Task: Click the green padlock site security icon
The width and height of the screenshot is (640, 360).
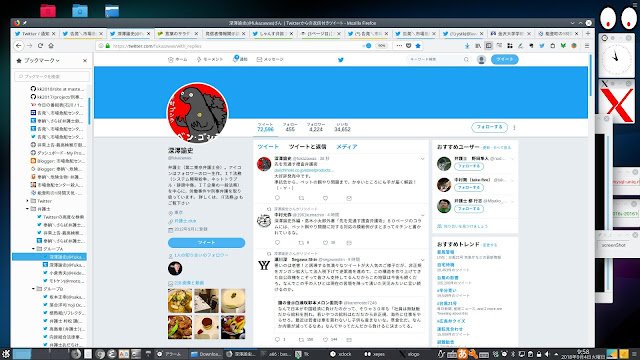Action: 107,46
